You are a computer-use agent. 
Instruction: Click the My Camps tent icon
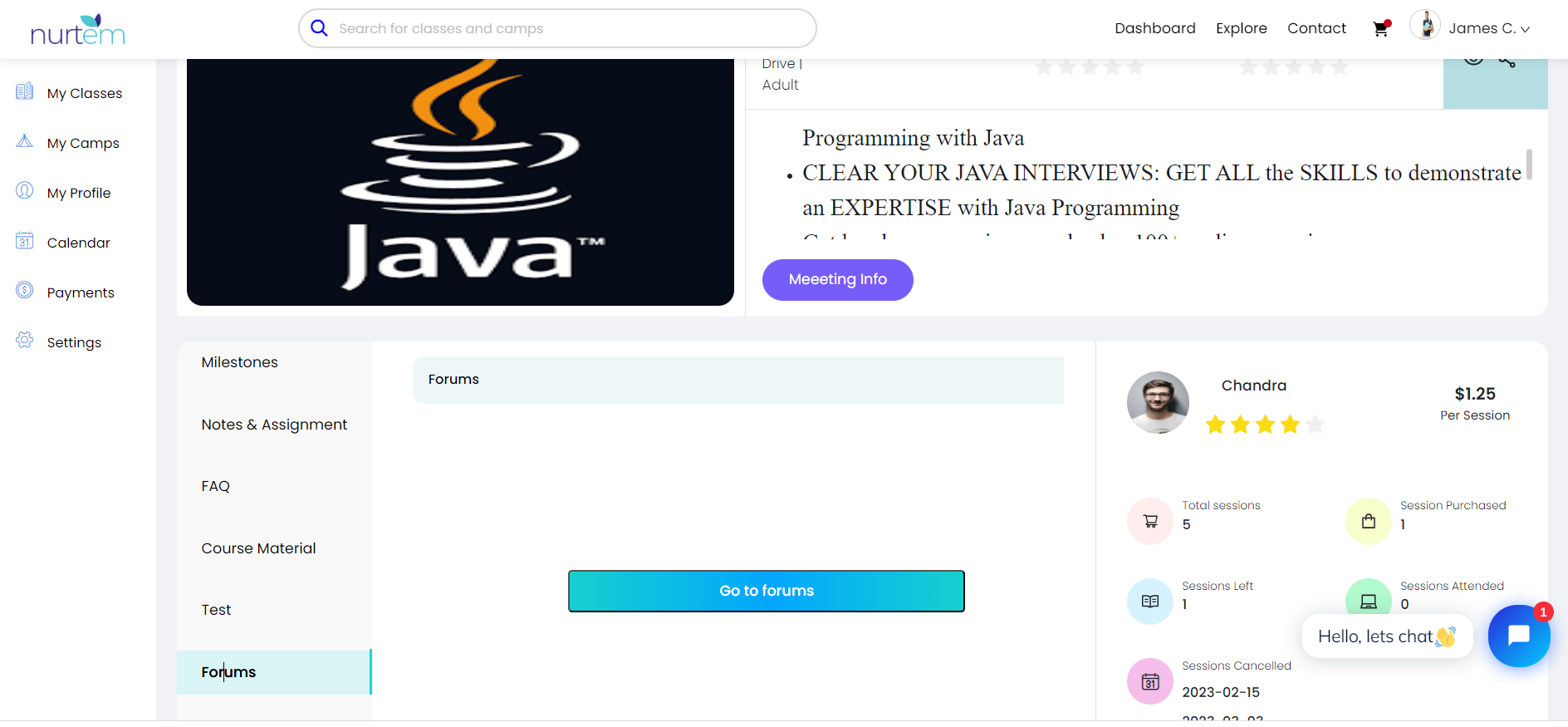click(x=25, y=141)
